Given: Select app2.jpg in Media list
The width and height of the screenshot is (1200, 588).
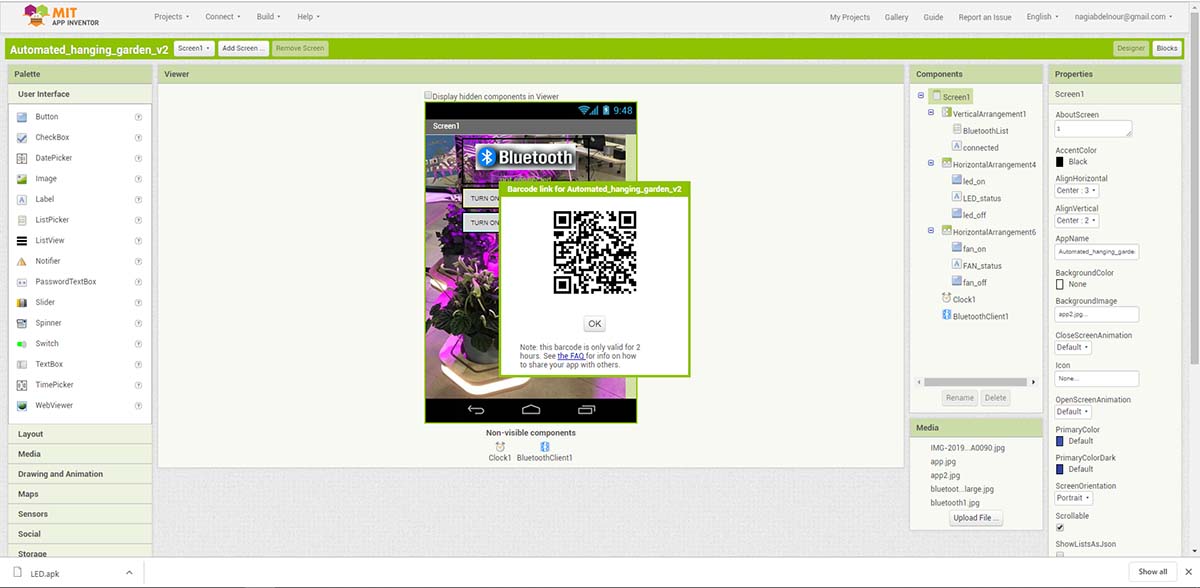Looking at the screenshot, I should (x=945, y=475).
